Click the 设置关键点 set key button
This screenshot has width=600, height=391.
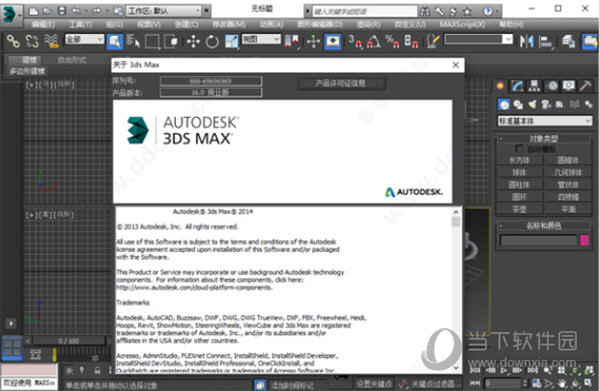click(x=374, y=383)
